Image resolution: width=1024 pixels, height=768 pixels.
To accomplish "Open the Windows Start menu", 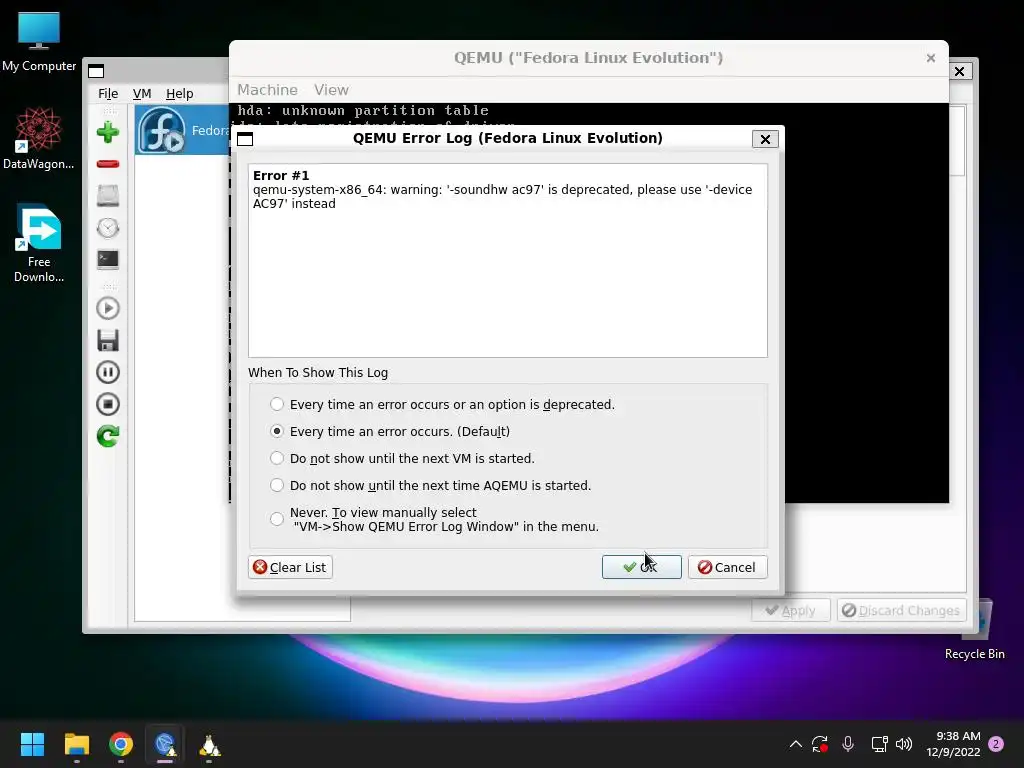I will coord(32,744).
